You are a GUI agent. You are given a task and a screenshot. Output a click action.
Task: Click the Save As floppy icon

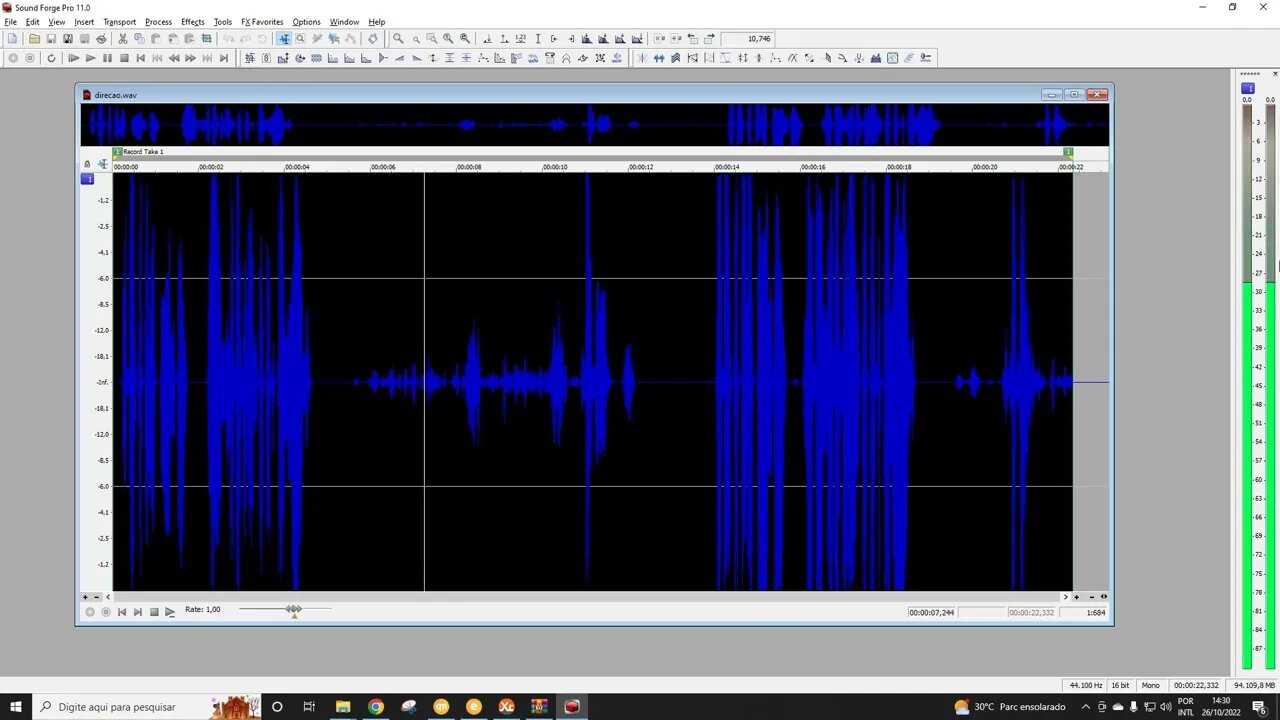68,39
